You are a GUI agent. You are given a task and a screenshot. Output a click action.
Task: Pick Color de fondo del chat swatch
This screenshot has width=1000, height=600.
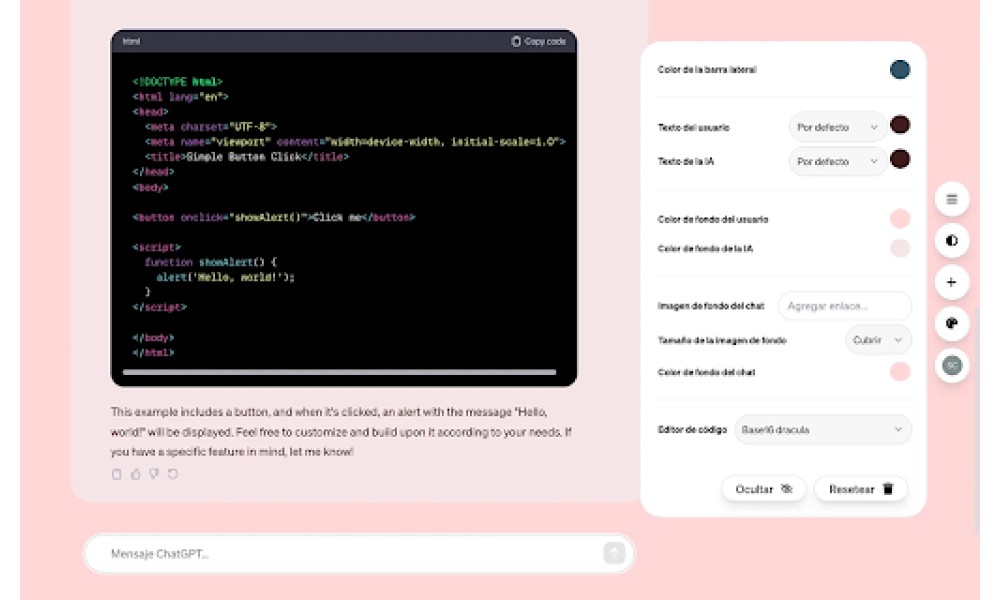pos(900,372)
